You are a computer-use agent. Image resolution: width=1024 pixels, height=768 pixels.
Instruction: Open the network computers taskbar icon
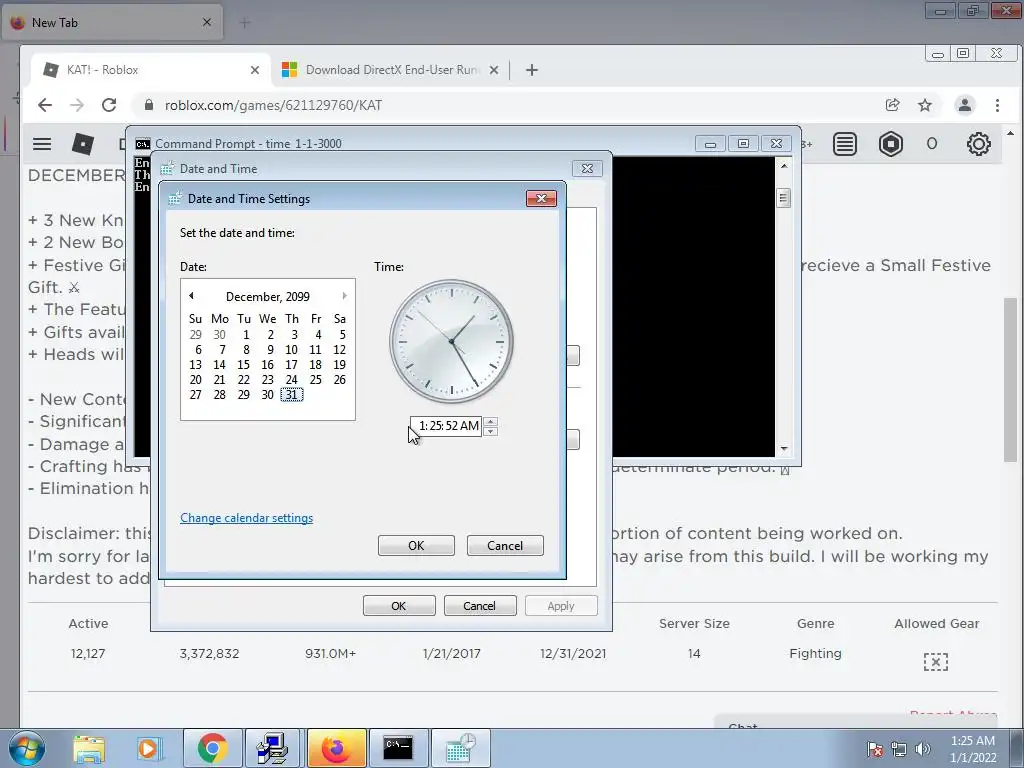point(273,749)
